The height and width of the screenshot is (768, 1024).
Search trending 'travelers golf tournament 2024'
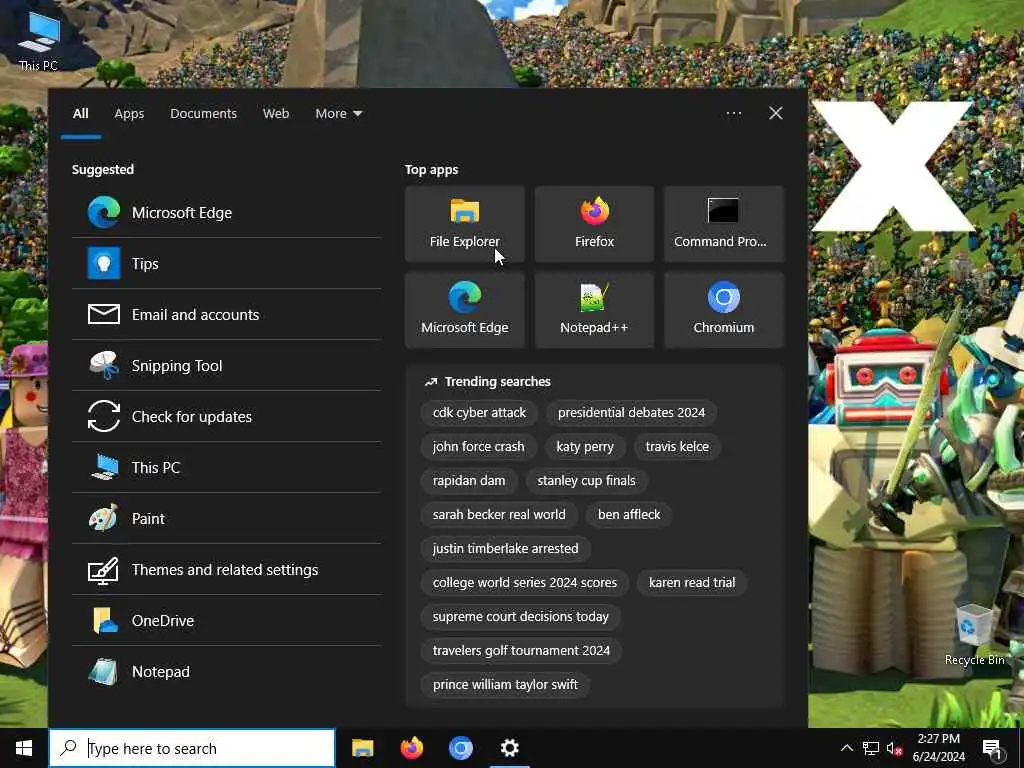pos(521,650)
